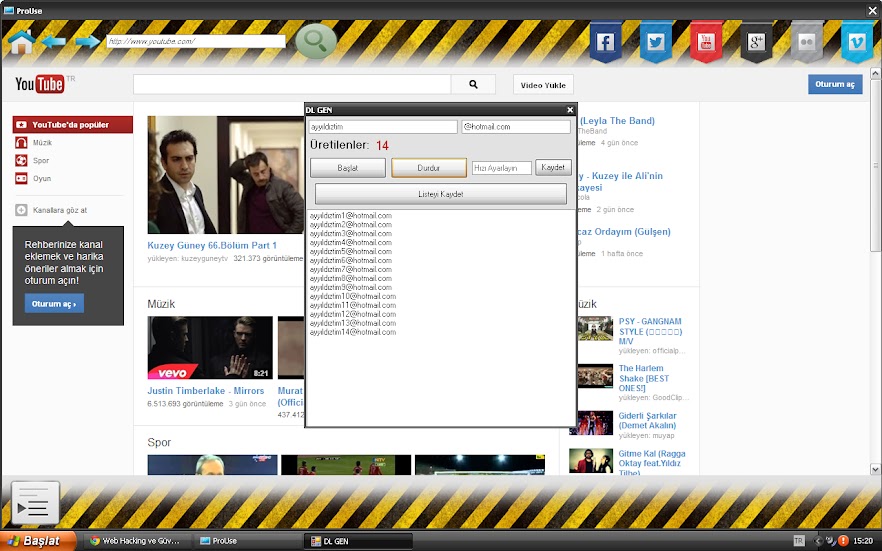Click the YouTube search input box
The width and height of the screenshot is (882, 551).
292,84
